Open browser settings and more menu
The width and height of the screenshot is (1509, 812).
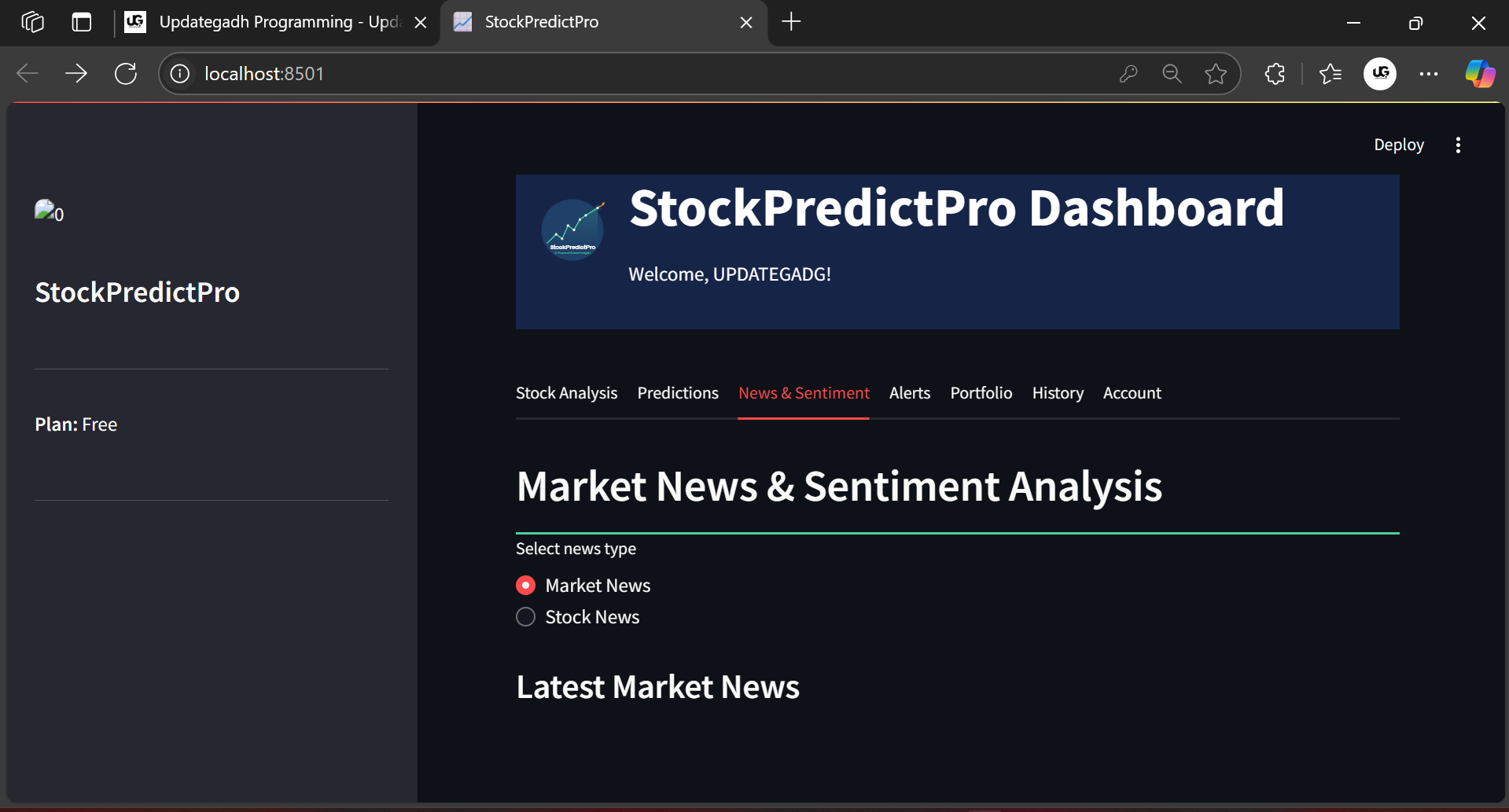pos(1429,74)
